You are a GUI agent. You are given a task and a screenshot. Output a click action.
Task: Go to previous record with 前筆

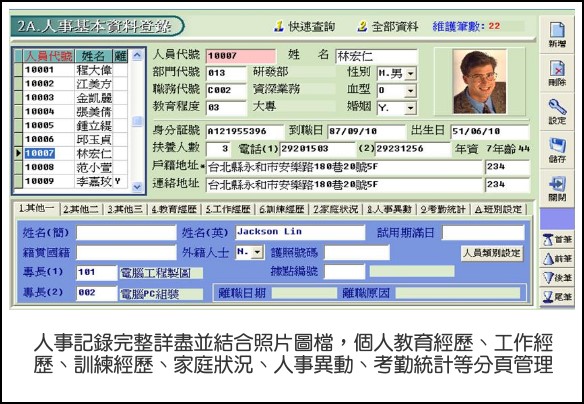(557, 259)
